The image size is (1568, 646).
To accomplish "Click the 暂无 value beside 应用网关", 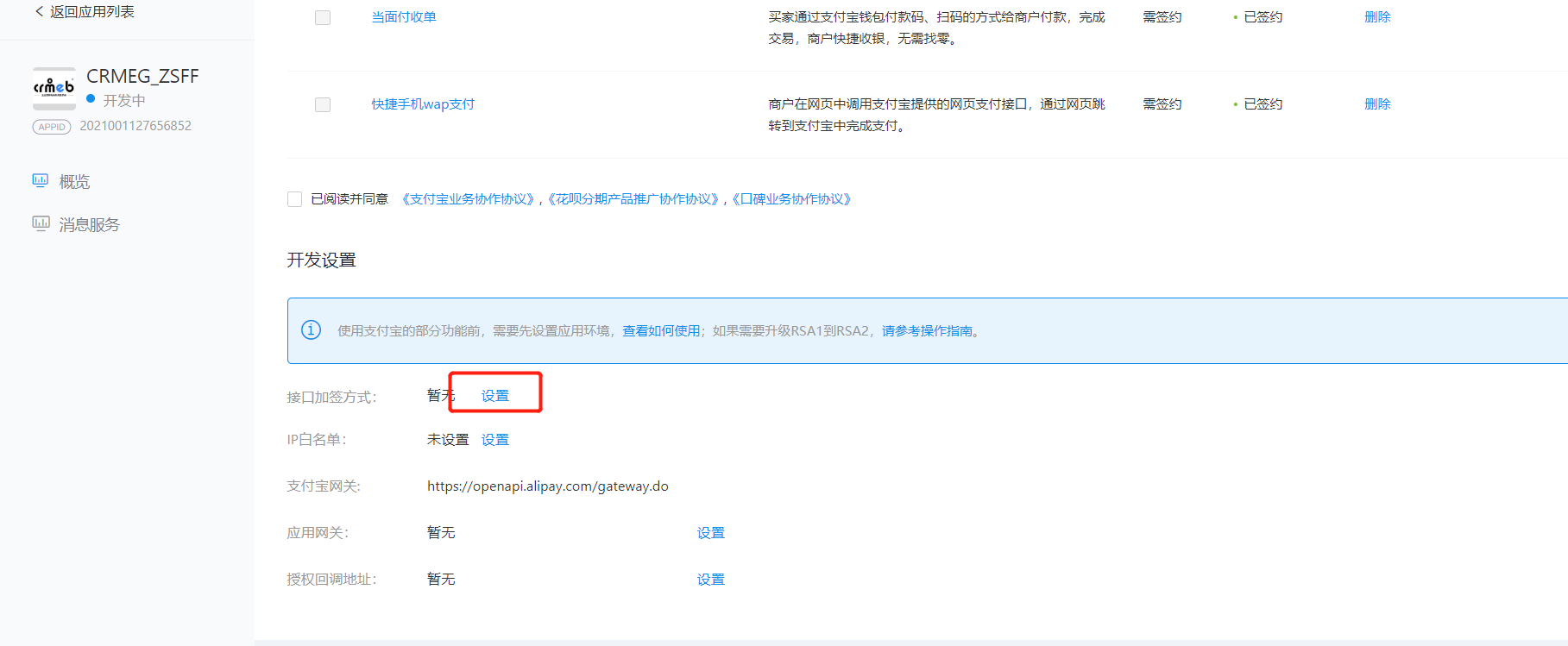I will 441,533.
